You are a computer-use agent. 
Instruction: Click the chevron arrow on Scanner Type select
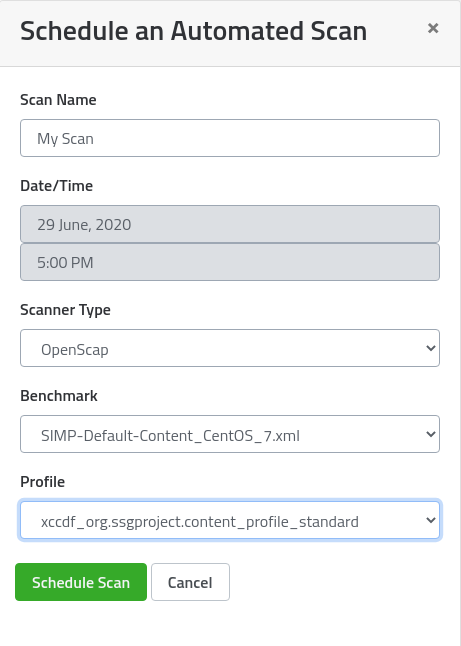(x=431, y=348)
